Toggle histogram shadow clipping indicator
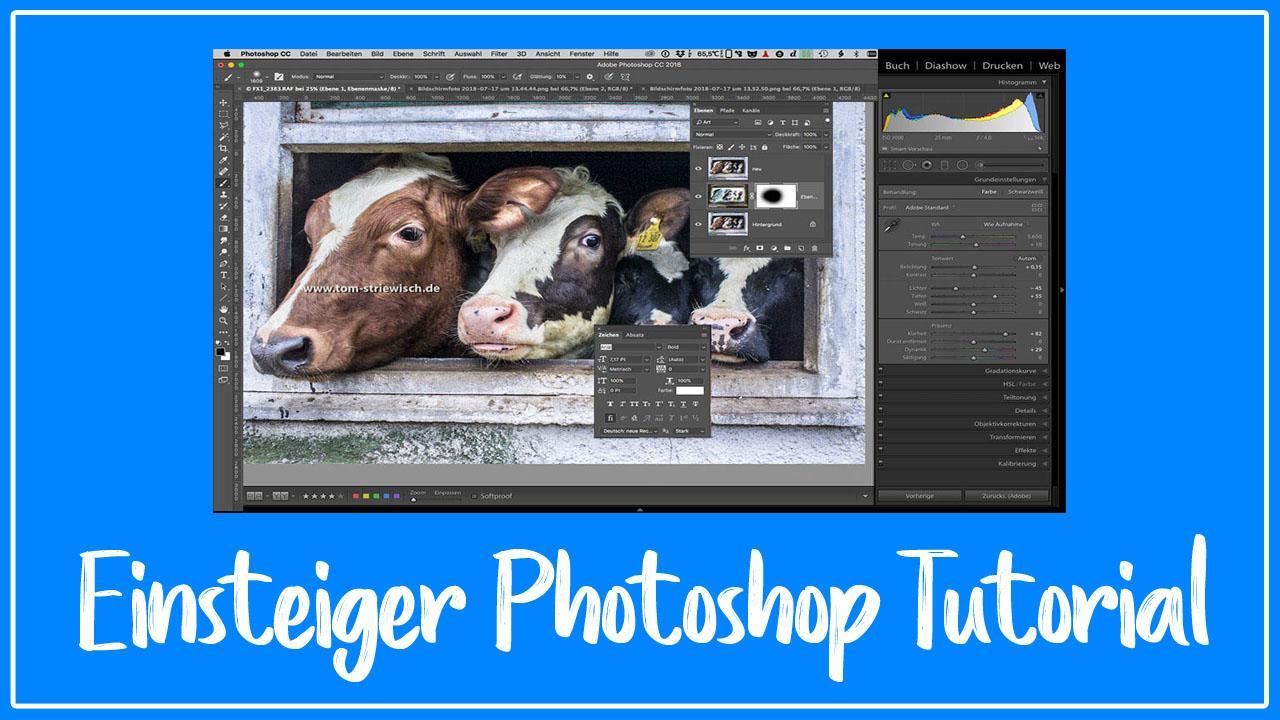Image resolution: width=1280 pixels, height=720 pixels. click(x=886, y=96)
